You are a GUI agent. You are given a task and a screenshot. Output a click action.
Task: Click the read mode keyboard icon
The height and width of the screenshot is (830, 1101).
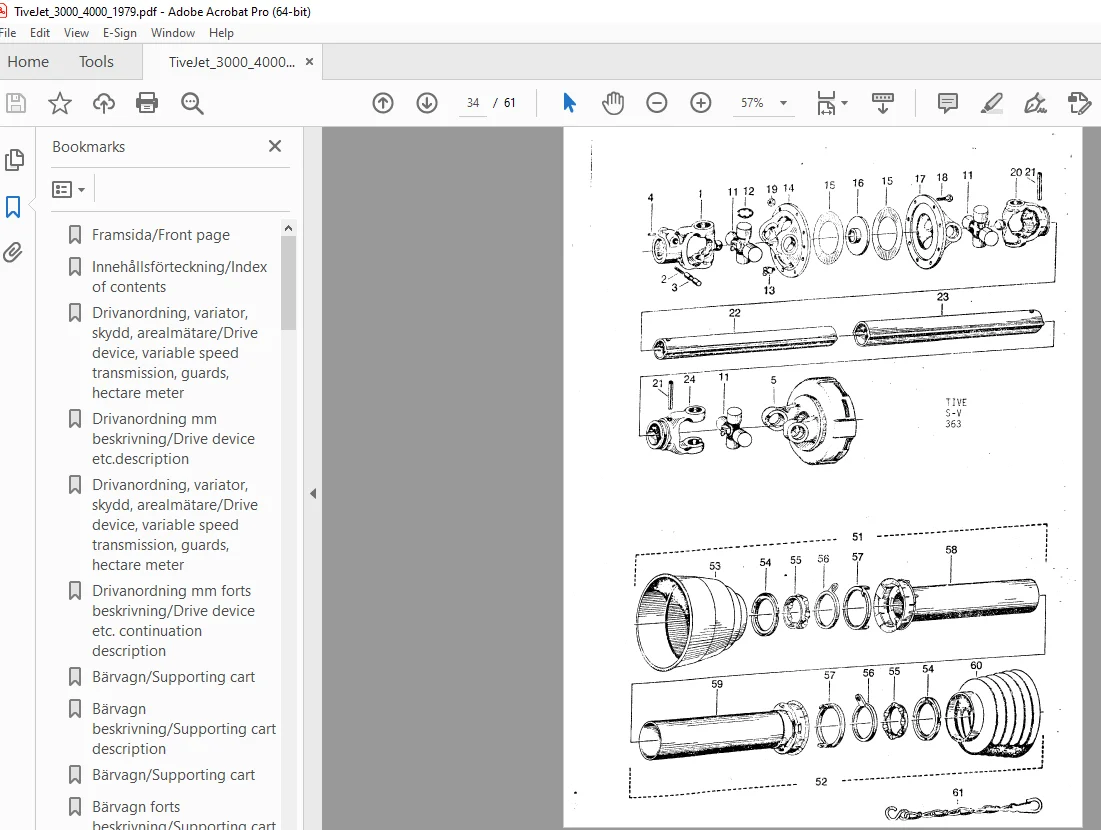(x=883, y=103)
